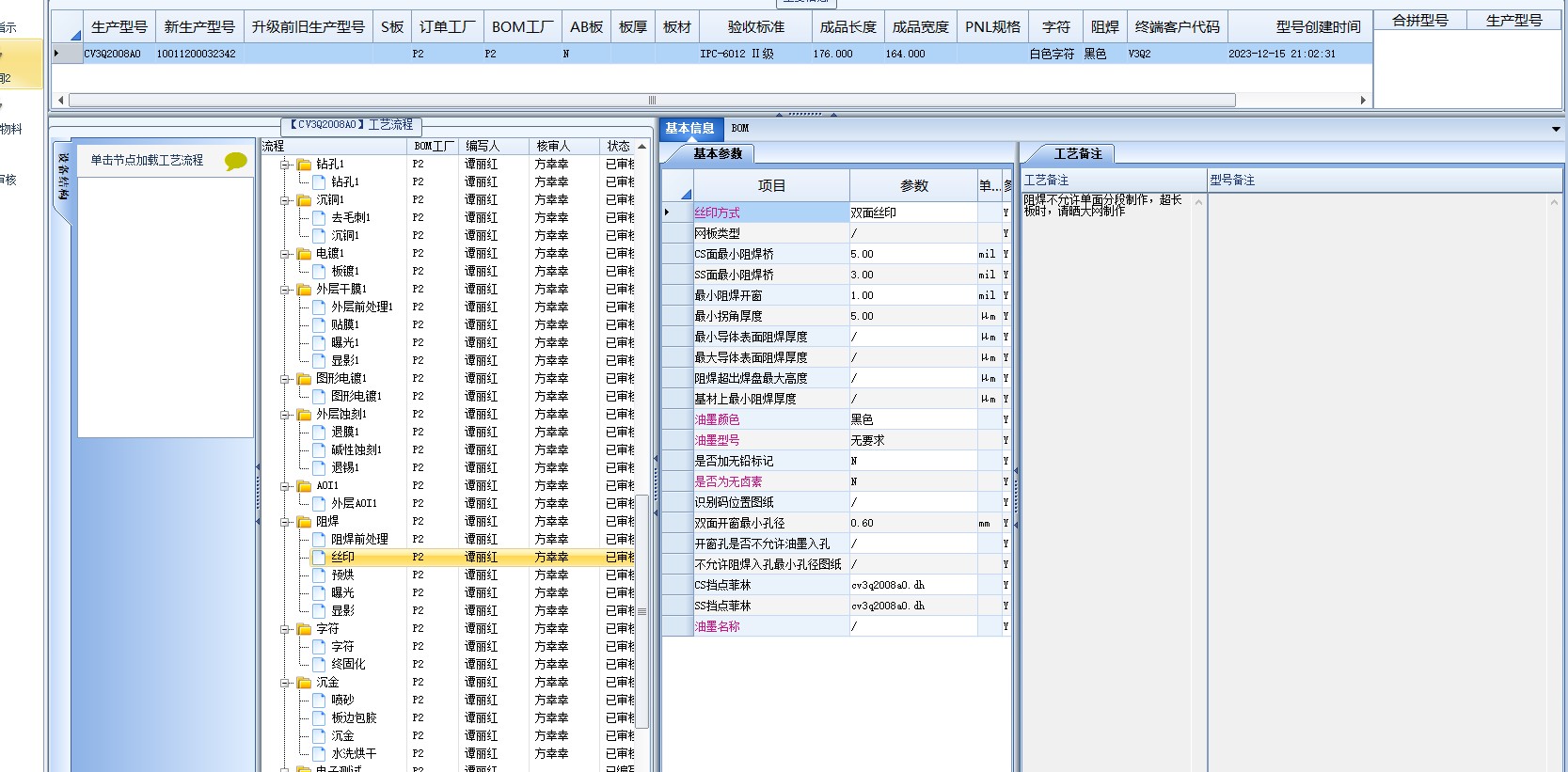This screenshot has height=772, width=1568.
Task: Click document icon of 丝印 step
Action: pos(319,557)
